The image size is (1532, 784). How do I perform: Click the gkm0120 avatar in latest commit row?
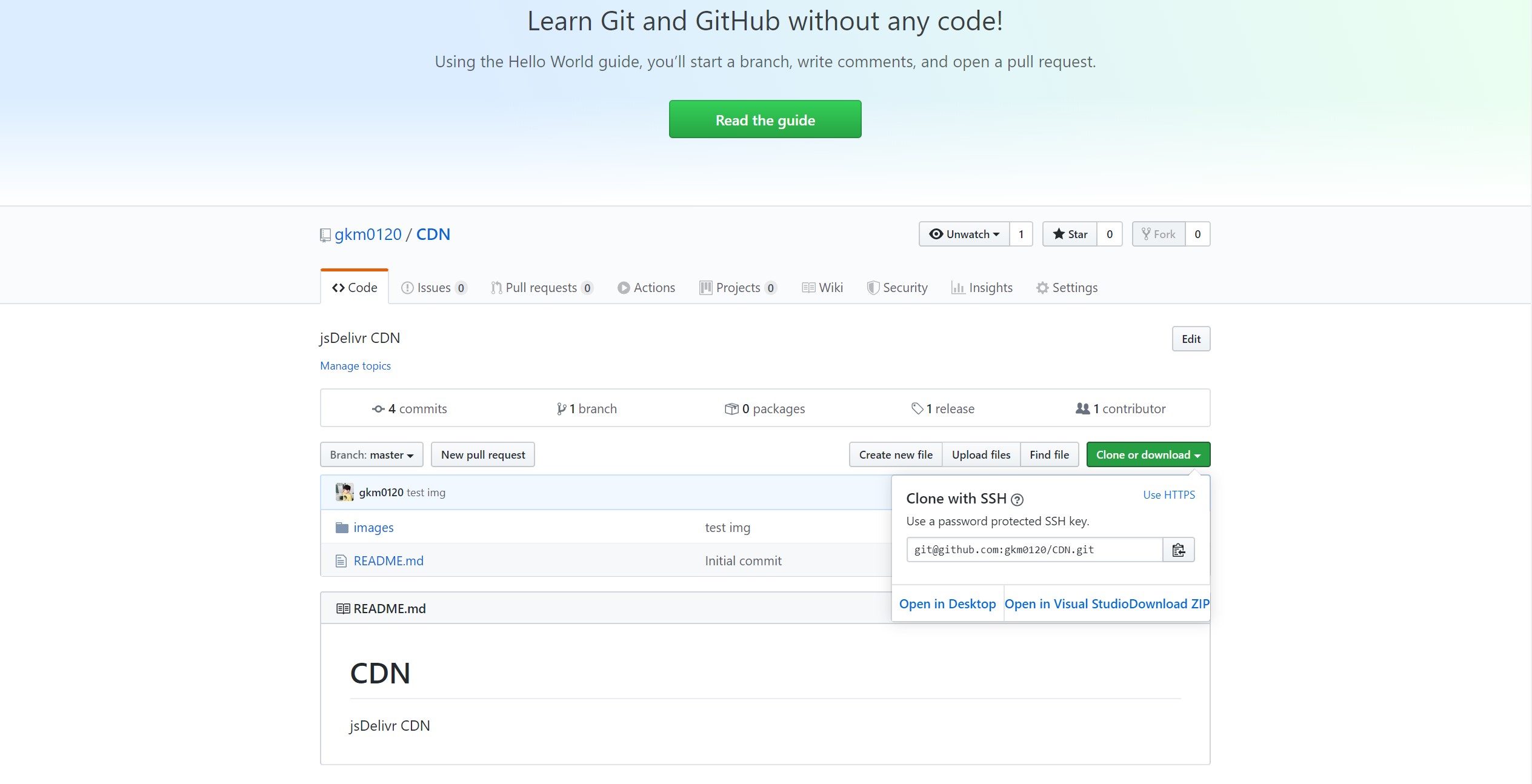[x=344, y=492]
